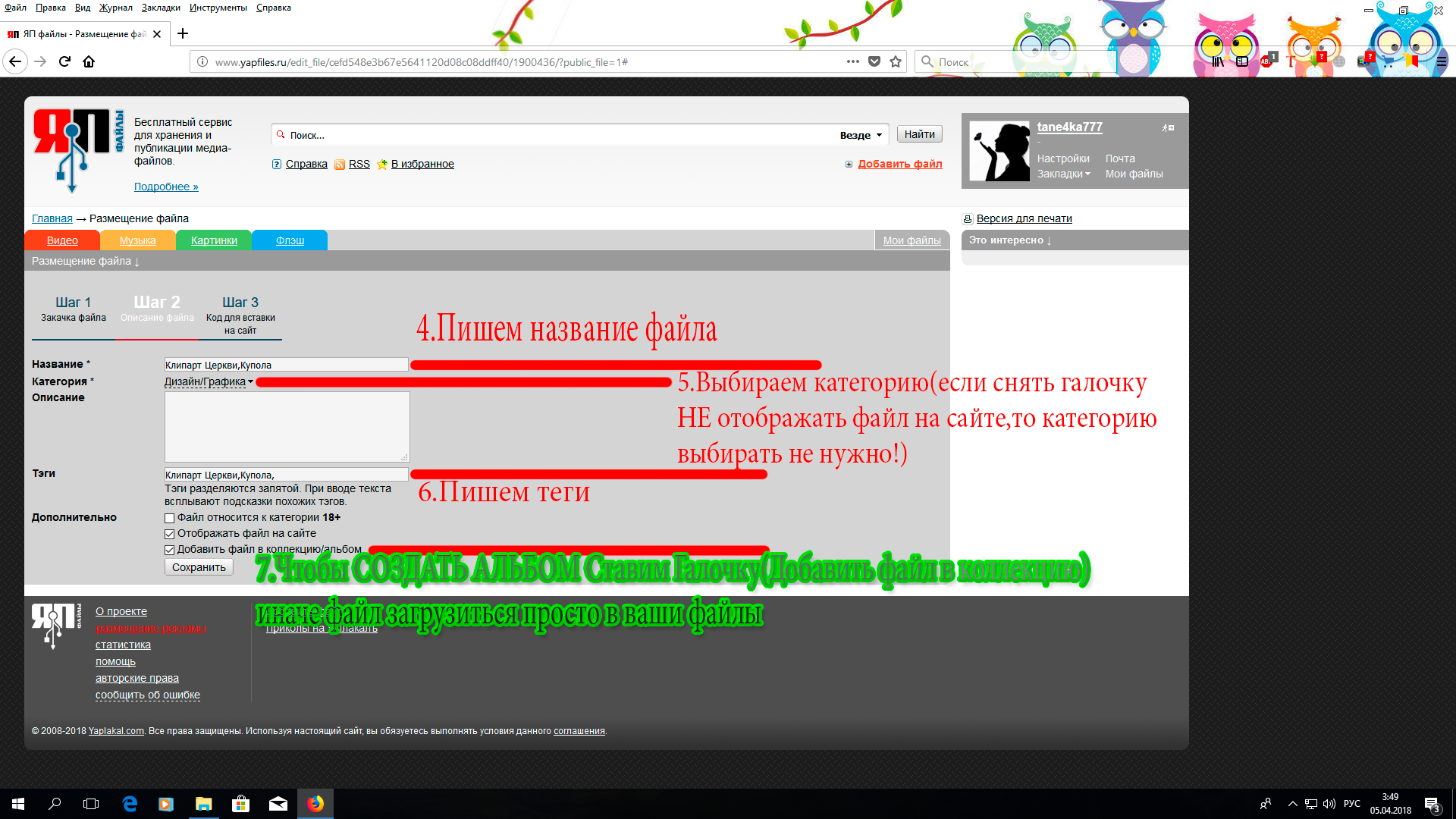Click the Добавить файл link
The image size is (1456, 819).
tap(899, 164)
